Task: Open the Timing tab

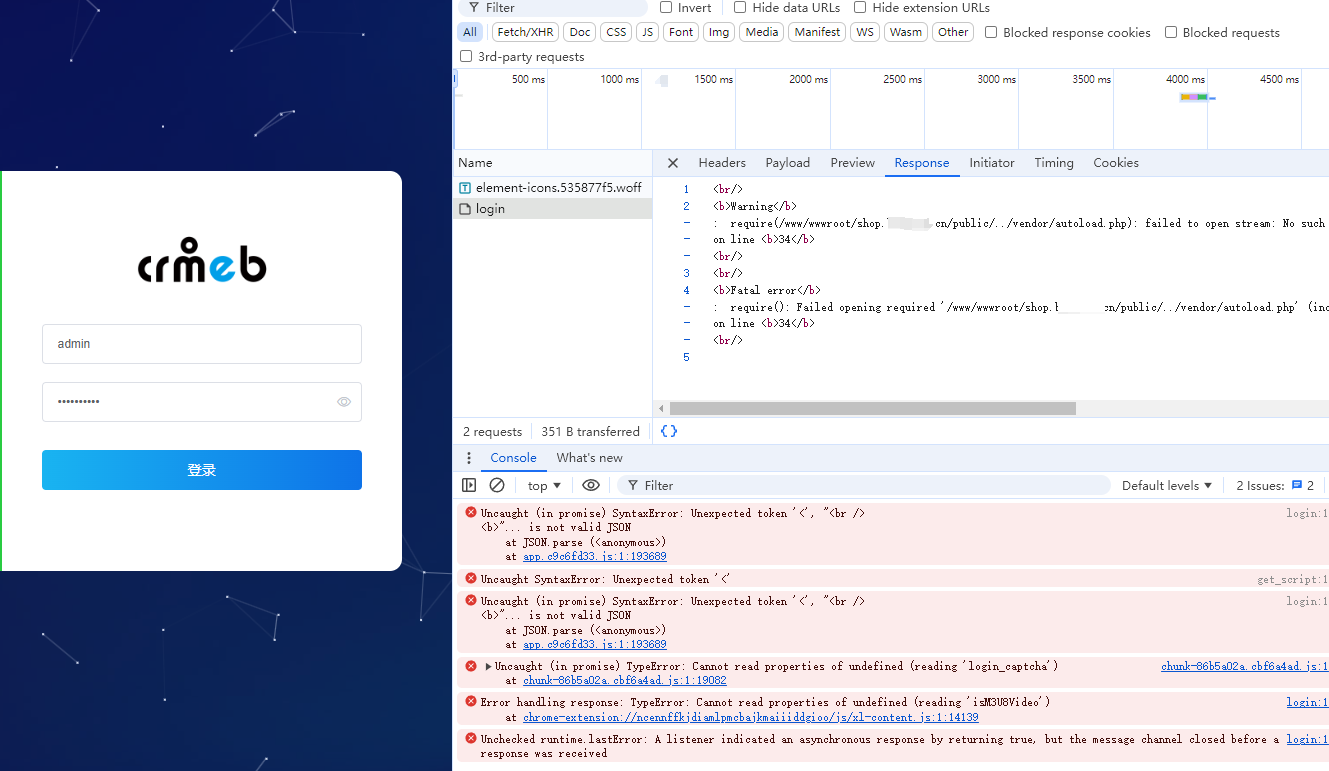Action: point(1054,163)
